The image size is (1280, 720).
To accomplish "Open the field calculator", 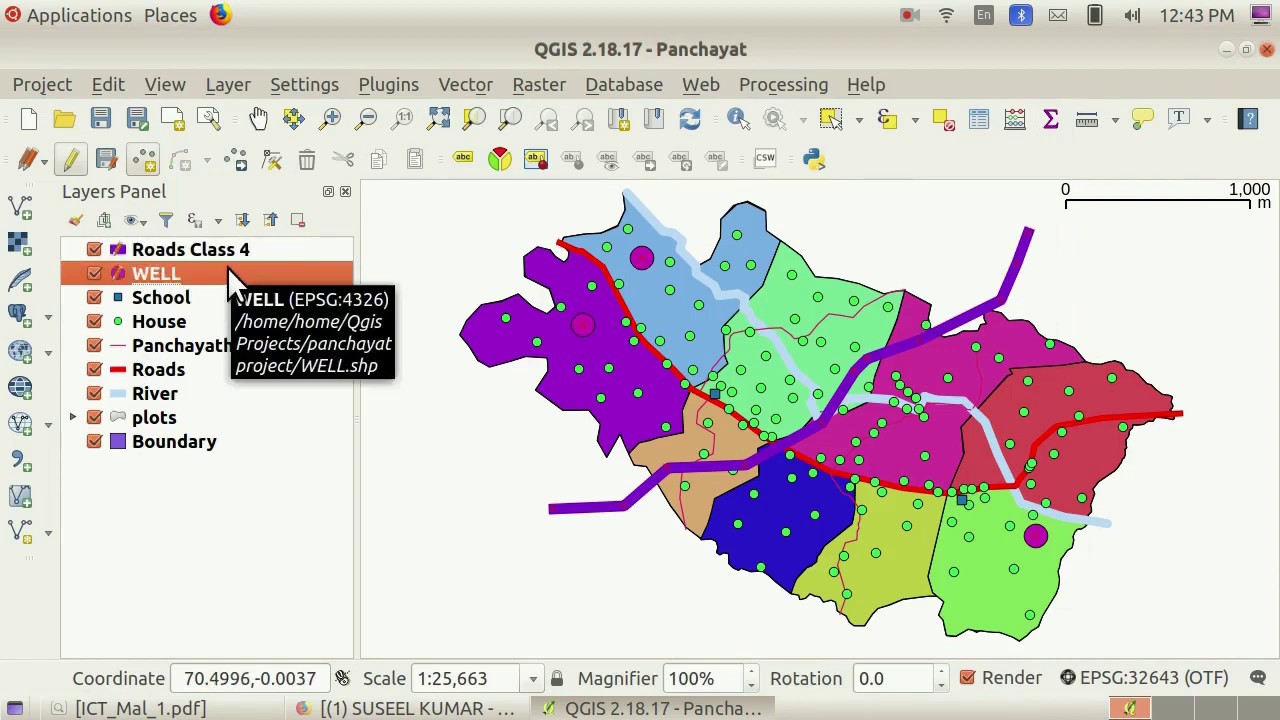I will [x=1015, y=119].
